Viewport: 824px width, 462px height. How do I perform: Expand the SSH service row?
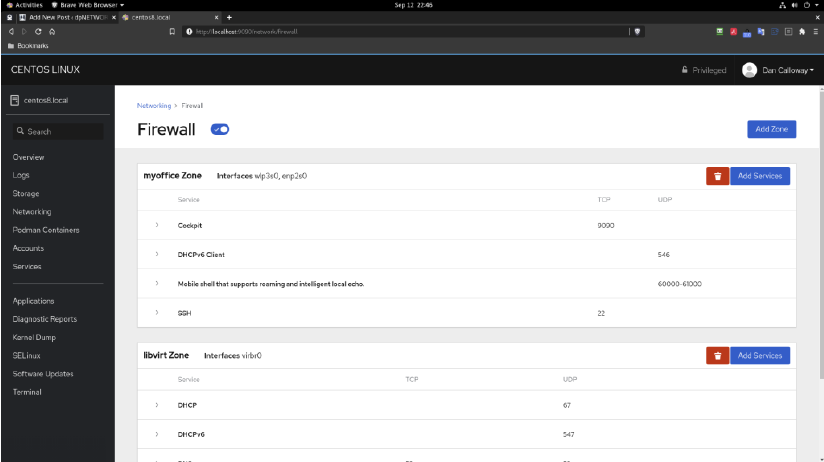[157, 313]
